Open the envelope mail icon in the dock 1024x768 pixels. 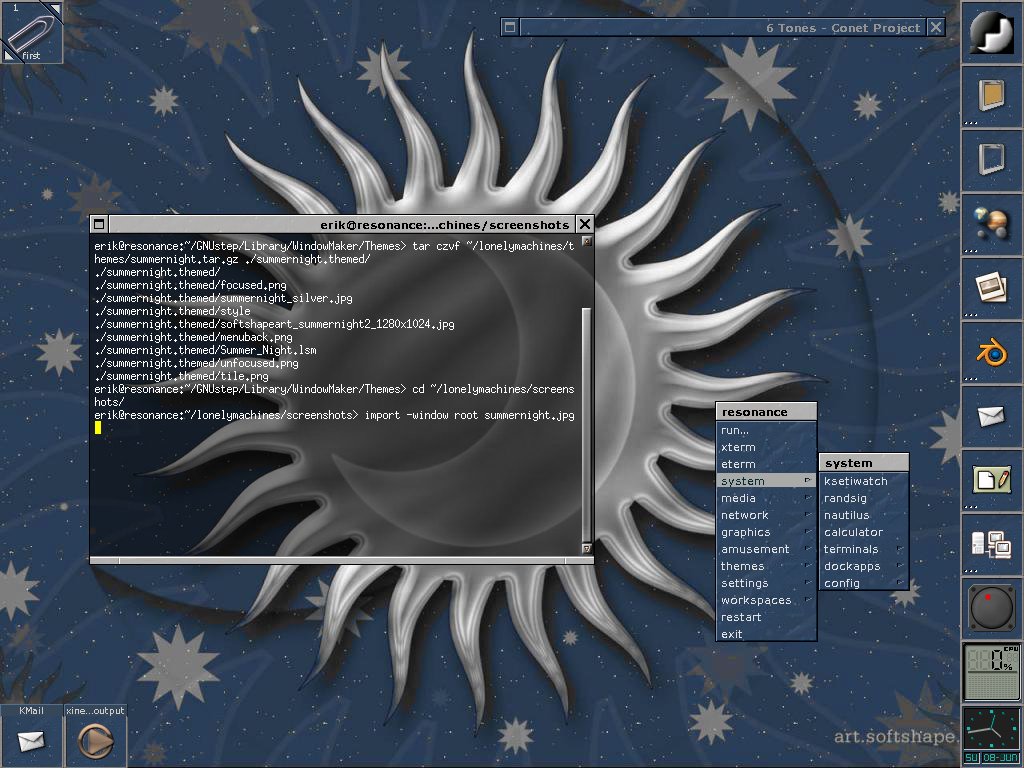coord(992,415)
